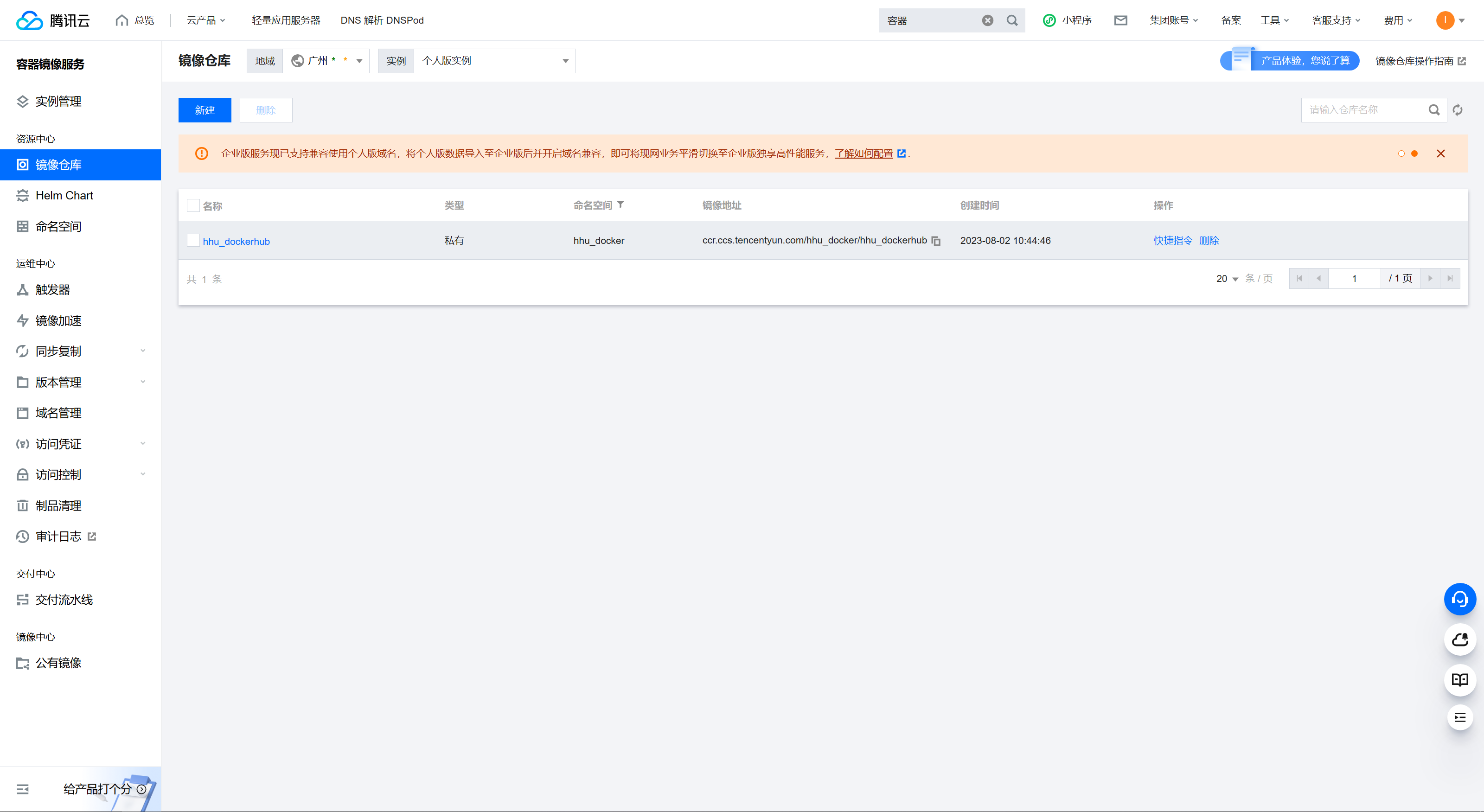Open the documentation book floating button

click(x=1460, y=679)
